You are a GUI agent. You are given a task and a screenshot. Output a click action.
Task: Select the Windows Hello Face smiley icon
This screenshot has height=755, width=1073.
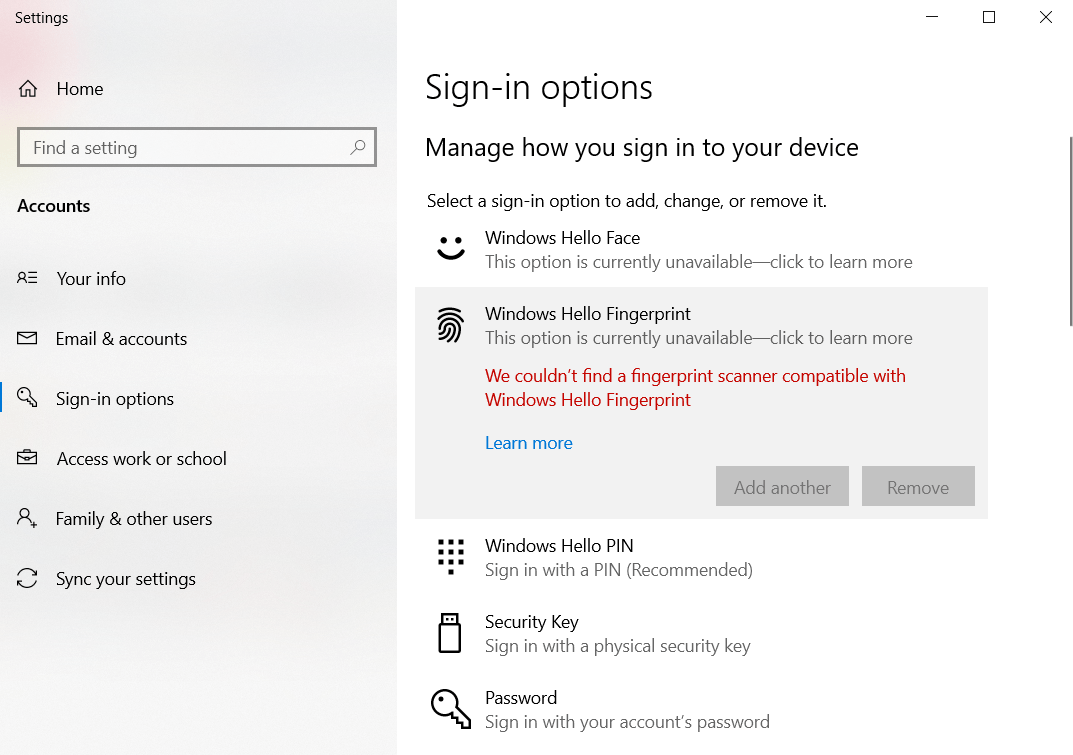450,248
